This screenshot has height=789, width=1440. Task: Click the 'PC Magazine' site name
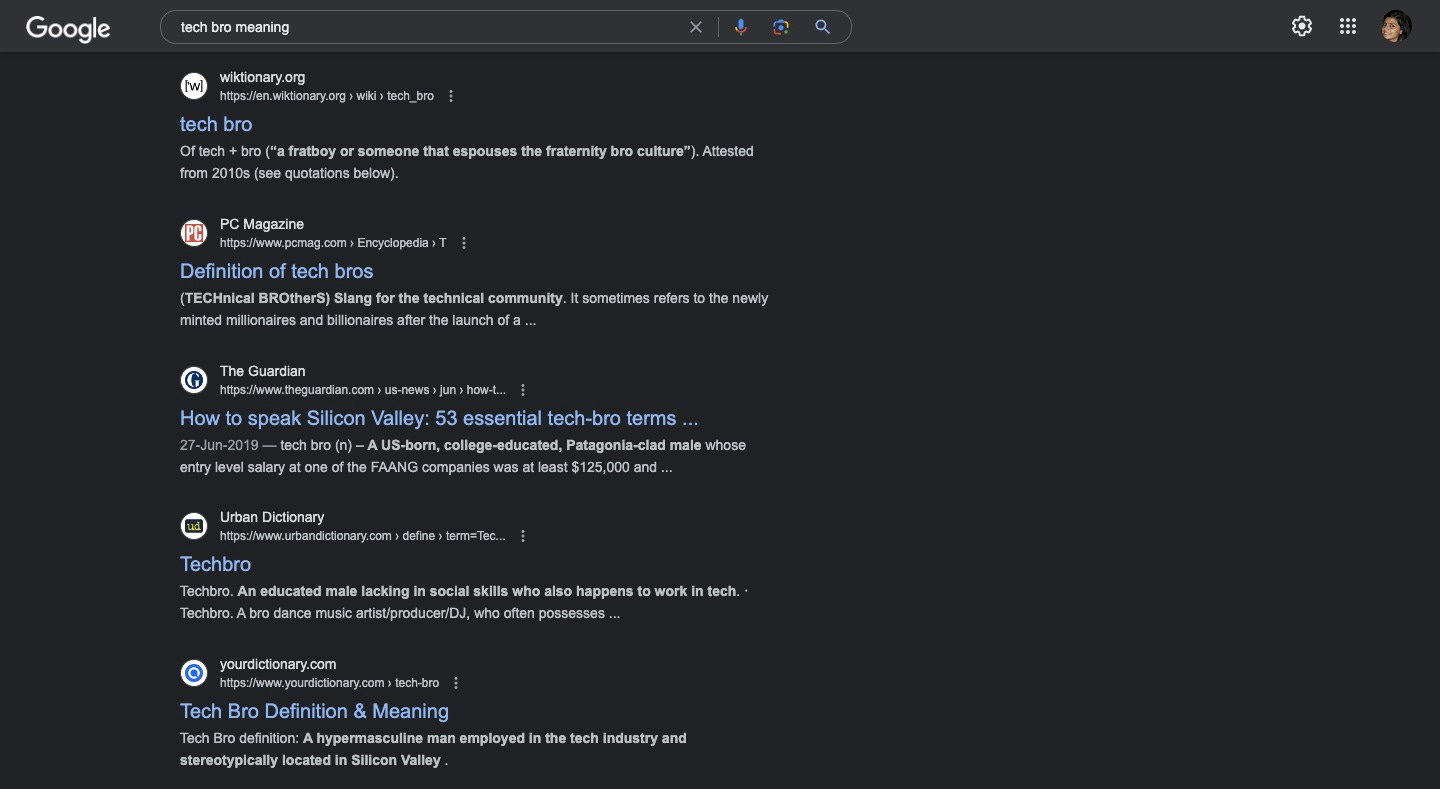[x=262, y=224]
